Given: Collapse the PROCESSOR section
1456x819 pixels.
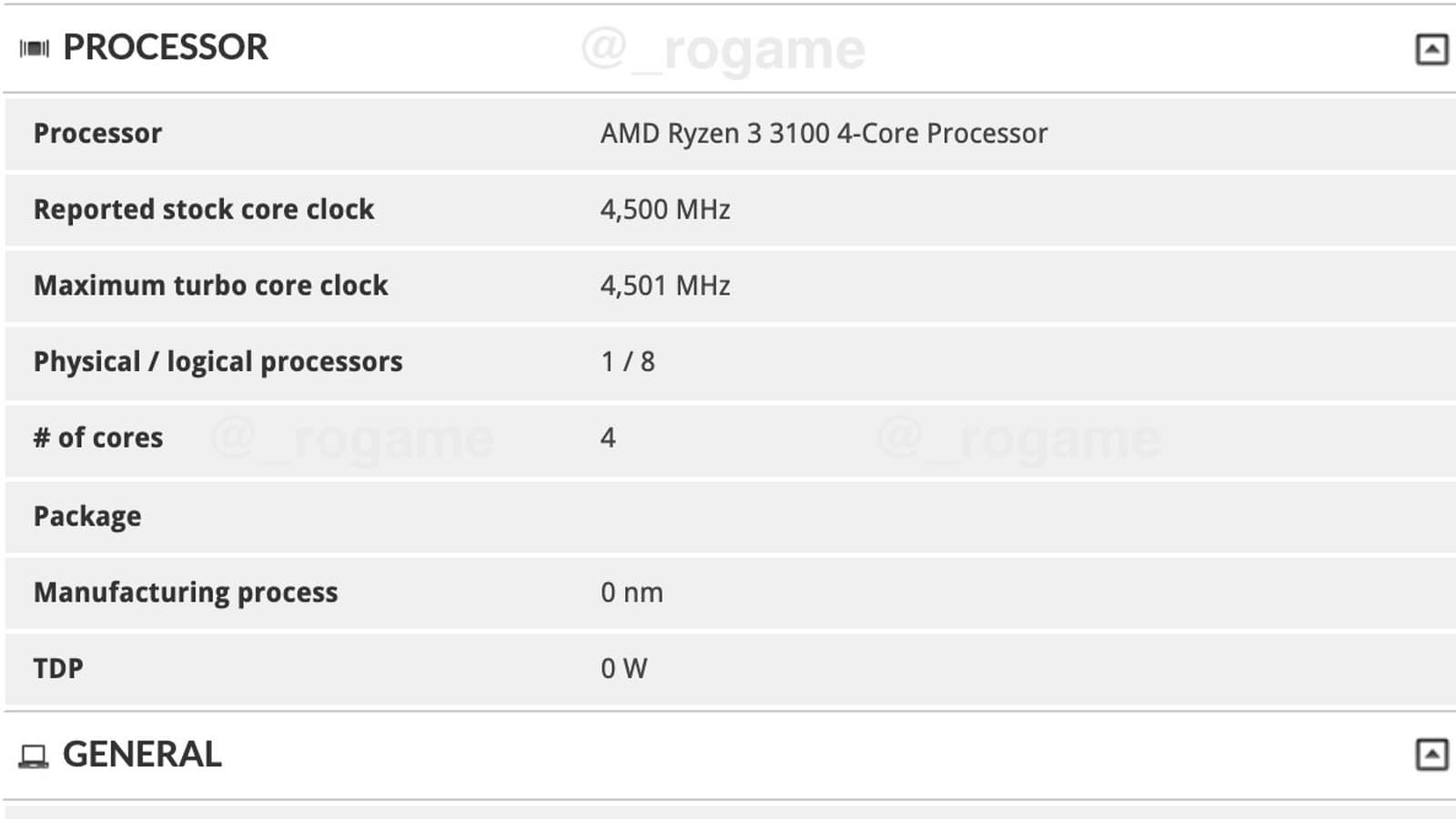Looking at the screenshot, I should point(1431,49).
